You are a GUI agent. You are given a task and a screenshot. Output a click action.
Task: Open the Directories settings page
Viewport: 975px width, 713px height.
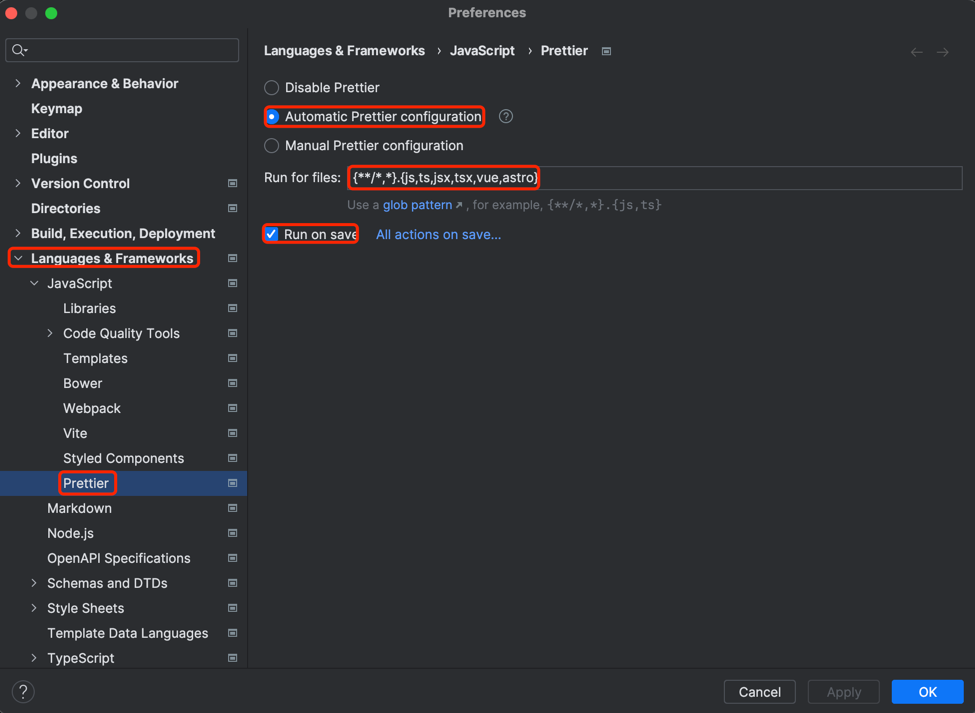click(x=65, y=208)
